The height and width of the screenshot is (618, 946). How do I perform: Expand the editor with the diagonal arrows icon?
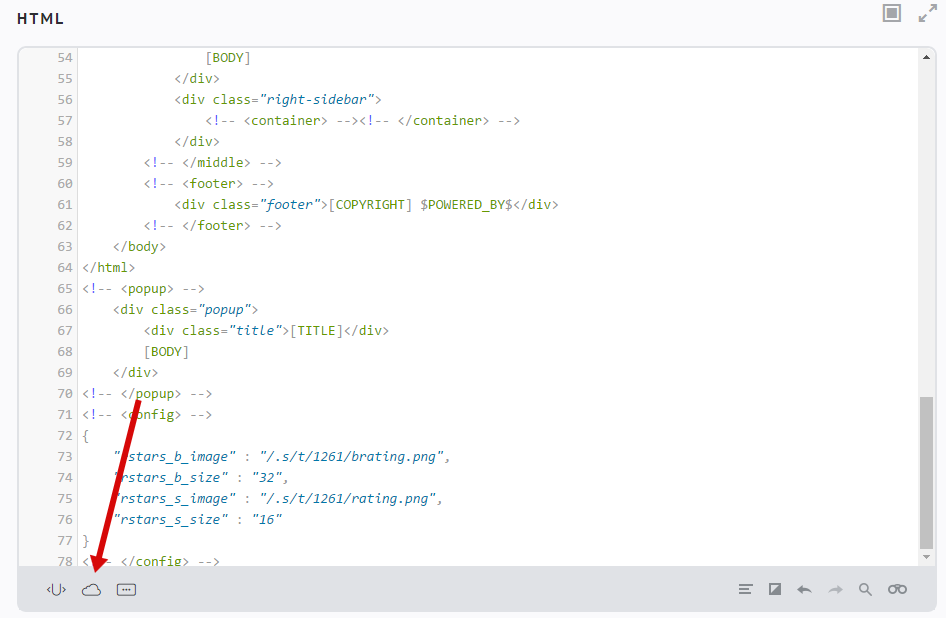927,13
